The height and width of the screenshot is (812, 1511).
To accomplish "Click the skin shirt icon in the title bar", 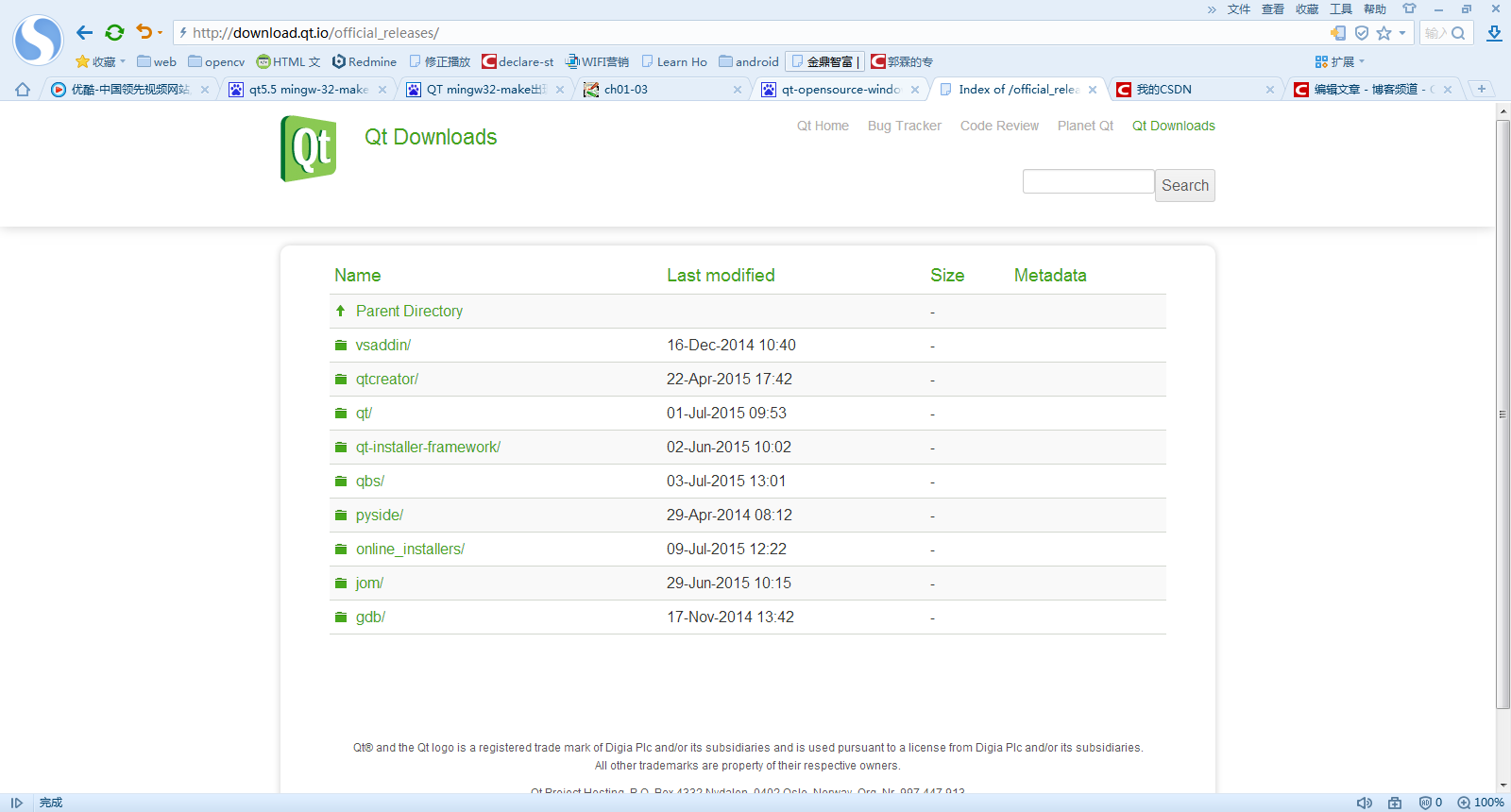I will 1409,8.
